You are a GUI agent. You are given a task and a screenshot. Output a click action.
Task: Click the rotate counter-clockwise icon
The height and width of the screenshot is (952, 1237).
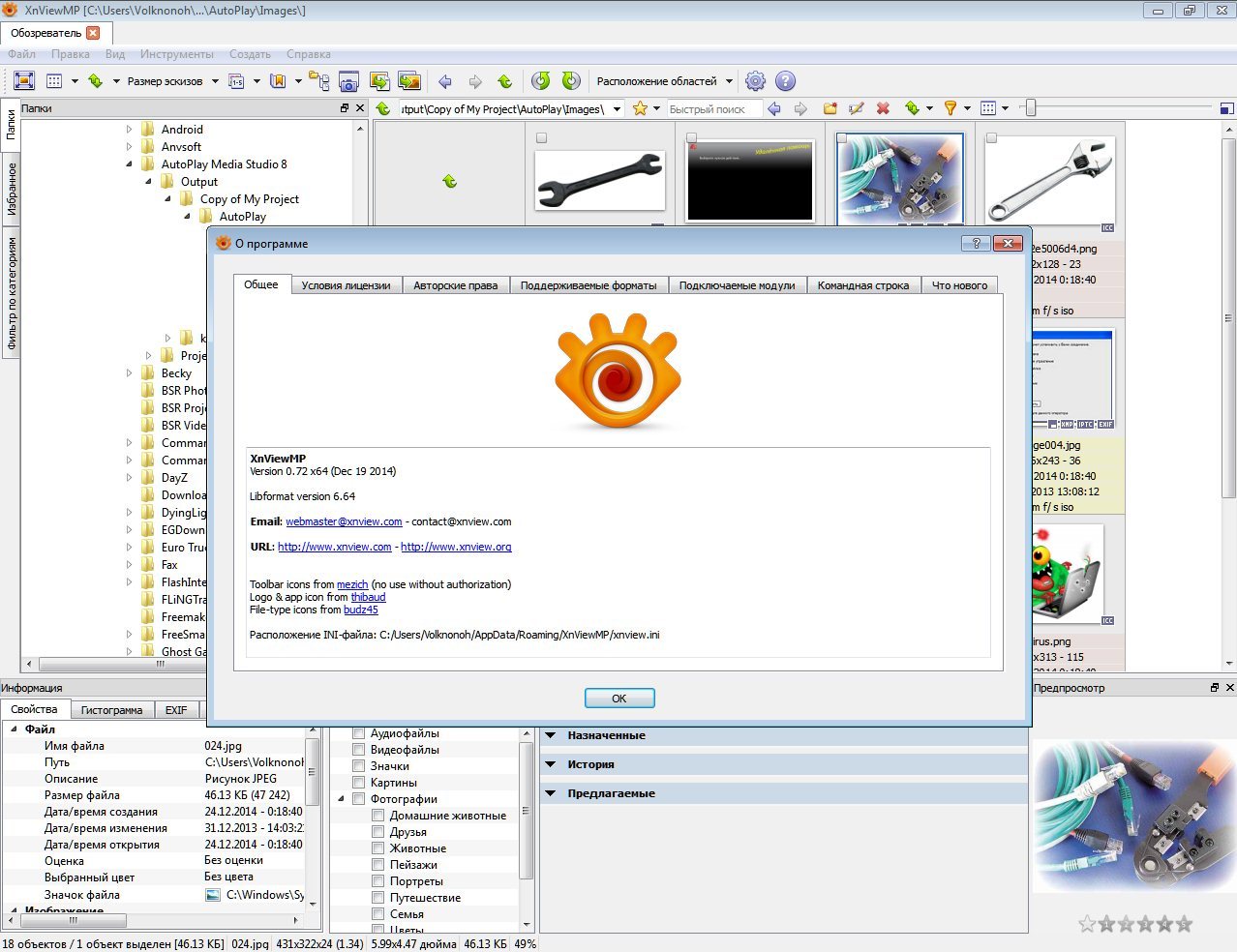pyautogui.click(x=541, y=81)
